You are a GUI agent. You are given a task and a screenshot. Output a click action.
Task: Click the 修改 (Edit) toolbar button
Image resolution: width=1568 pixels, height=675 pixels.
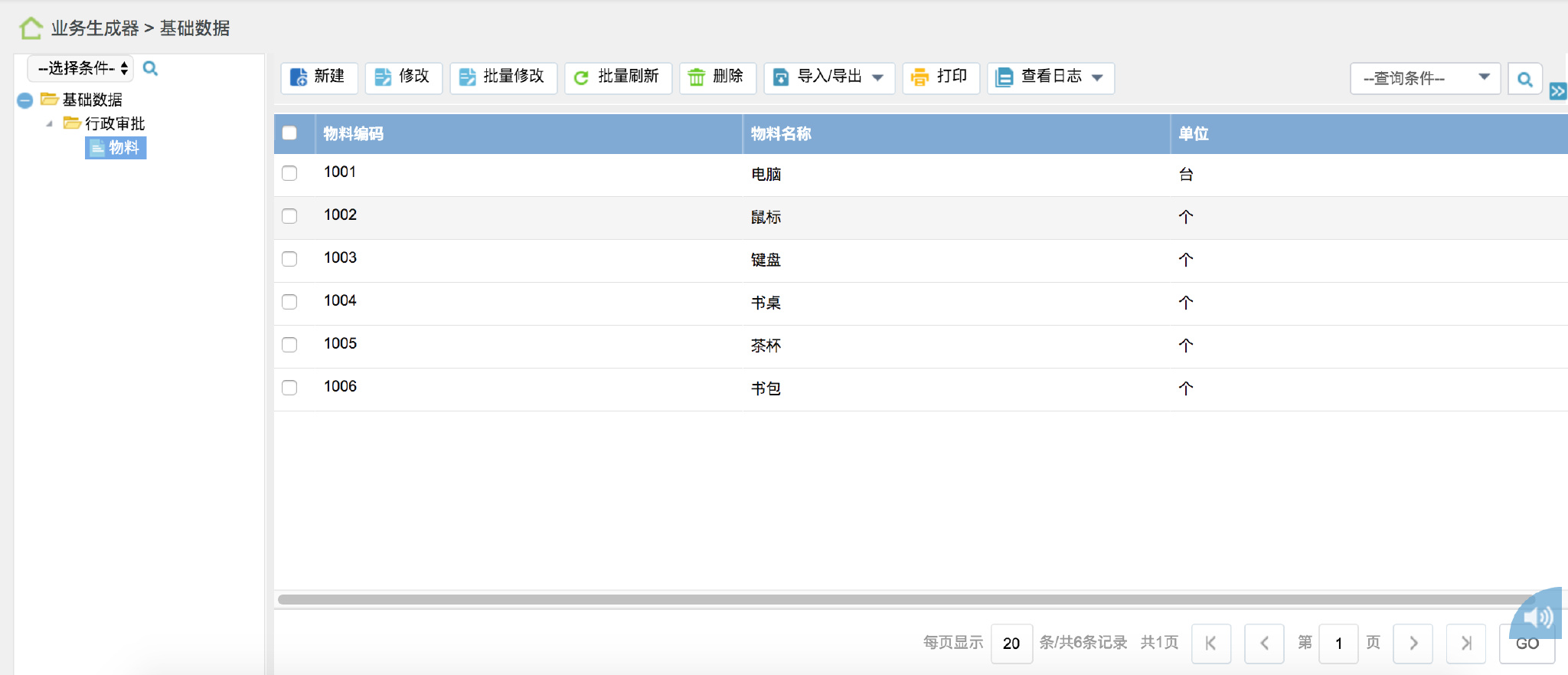tap(403, 77)
